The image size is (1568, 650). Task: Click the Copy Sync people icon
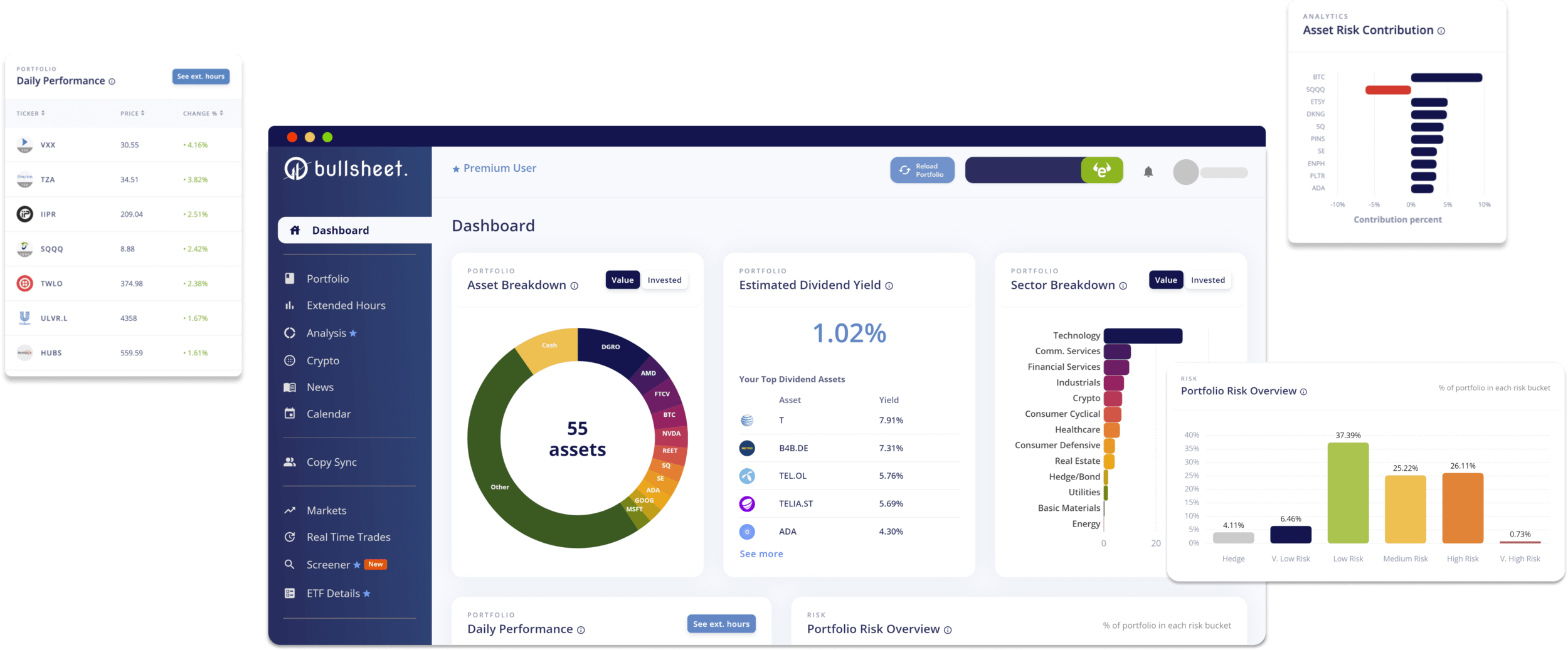290,462
